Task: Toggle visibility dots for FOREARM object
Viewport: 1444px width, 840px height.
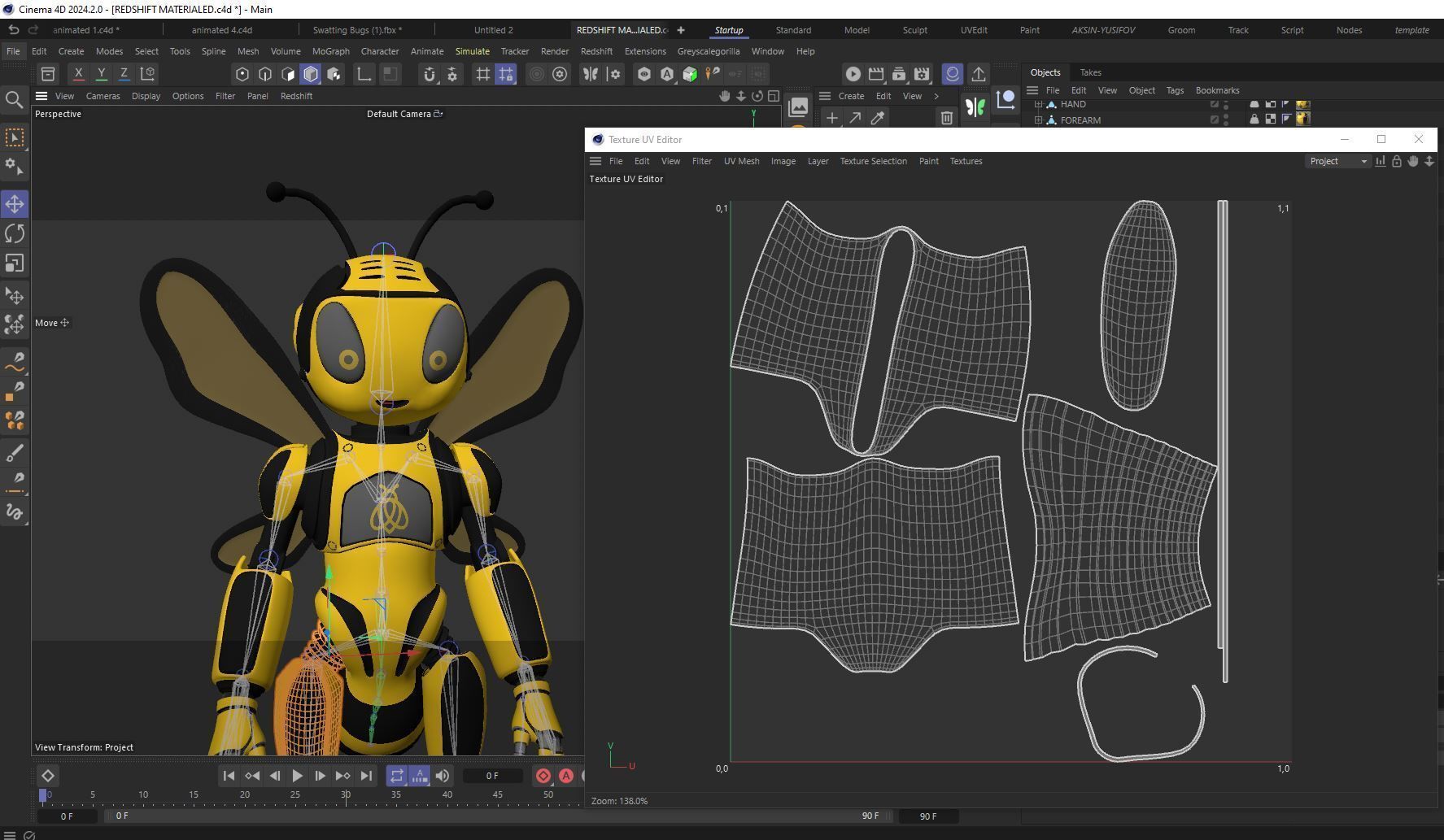Action: click(x=1226, y=120)
